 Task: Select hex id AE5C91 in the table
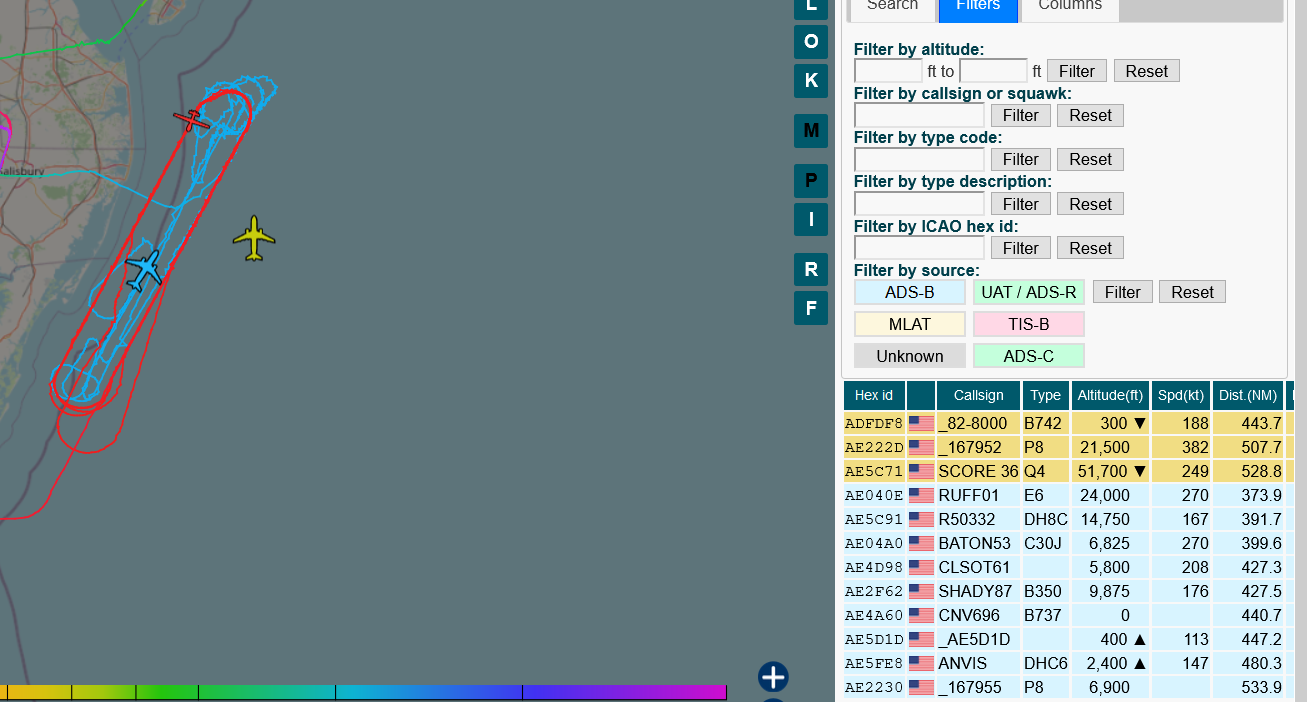(874, 519)
